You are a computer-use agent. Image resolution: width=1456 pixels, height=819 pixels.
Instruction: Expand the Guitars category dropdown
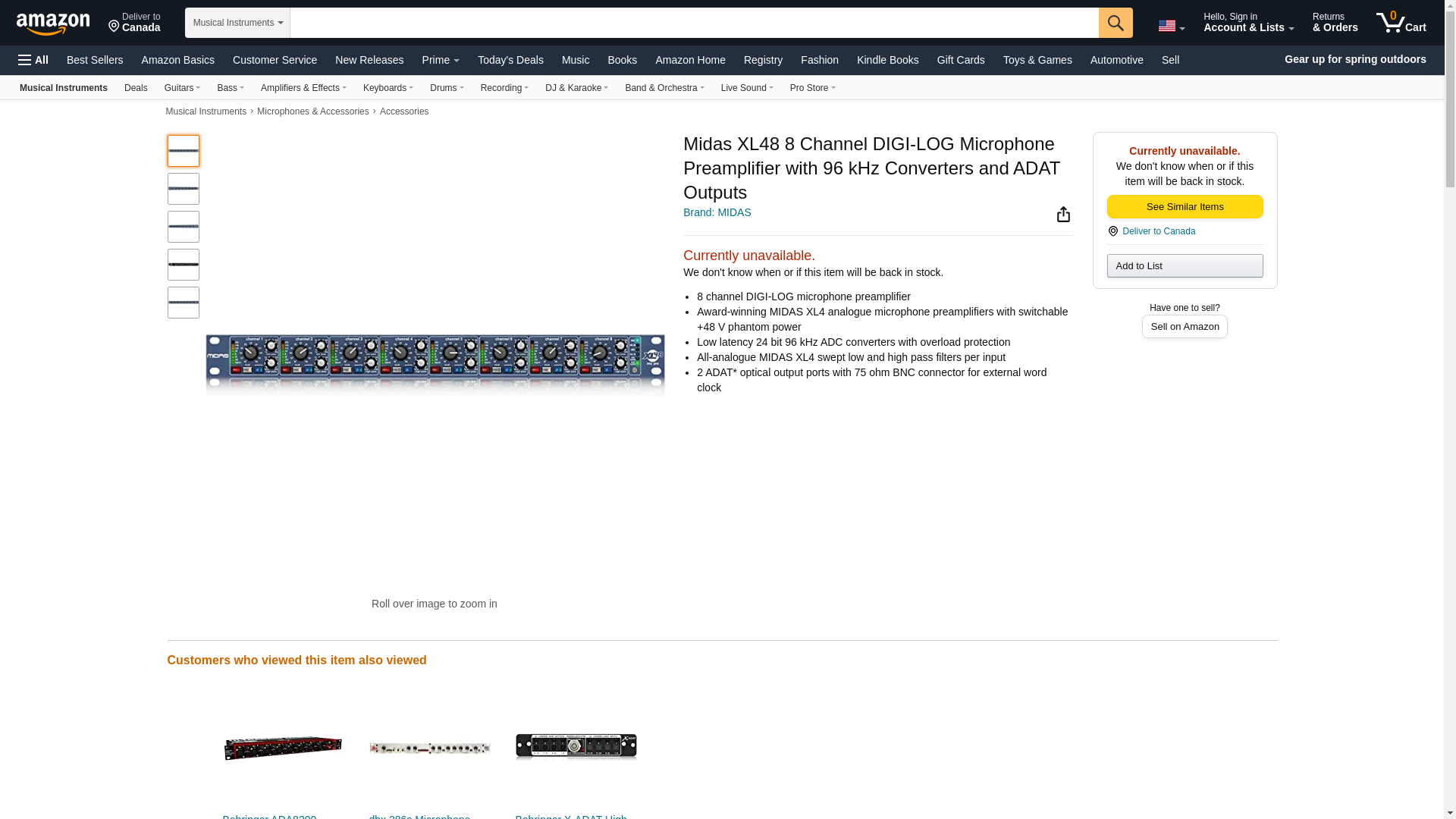[182, 88]
